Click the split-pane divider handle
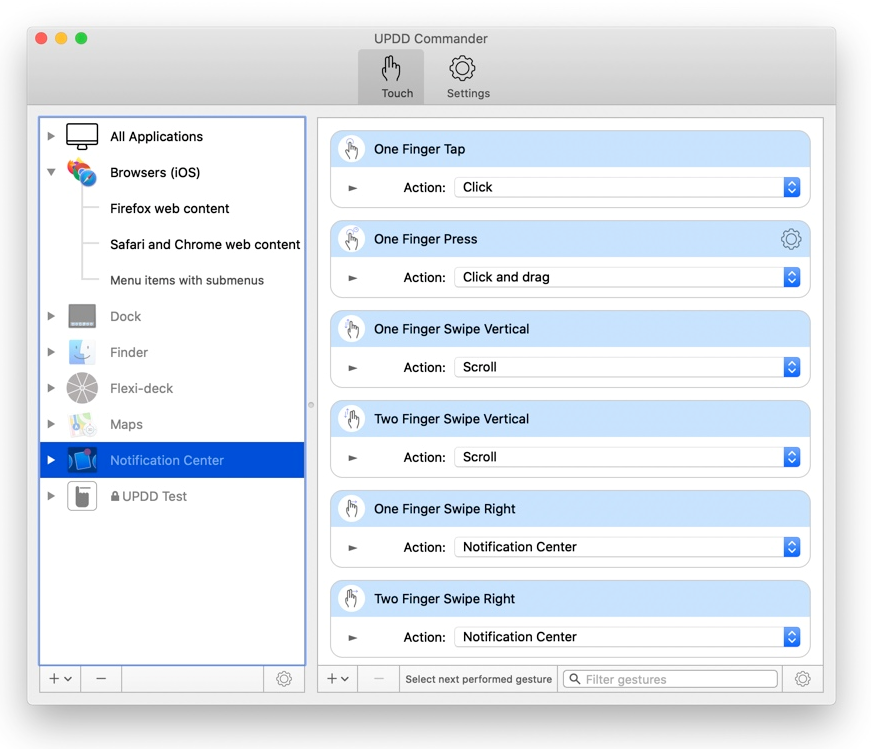 point(311,405)
